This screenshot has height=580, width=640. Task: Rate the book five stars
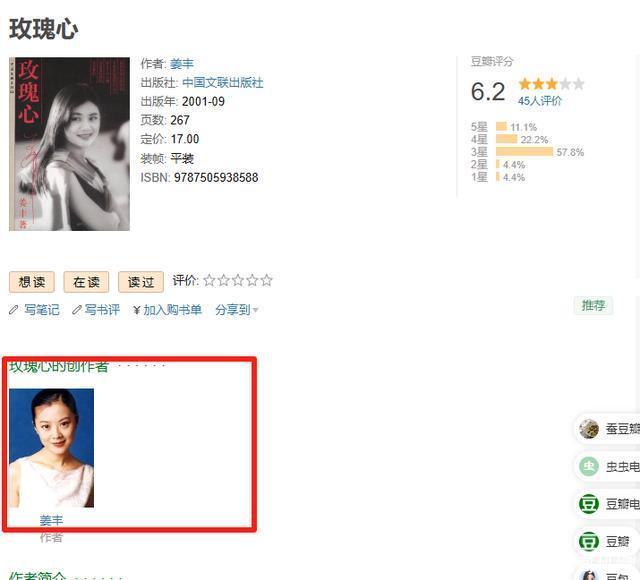coord(267,280)
